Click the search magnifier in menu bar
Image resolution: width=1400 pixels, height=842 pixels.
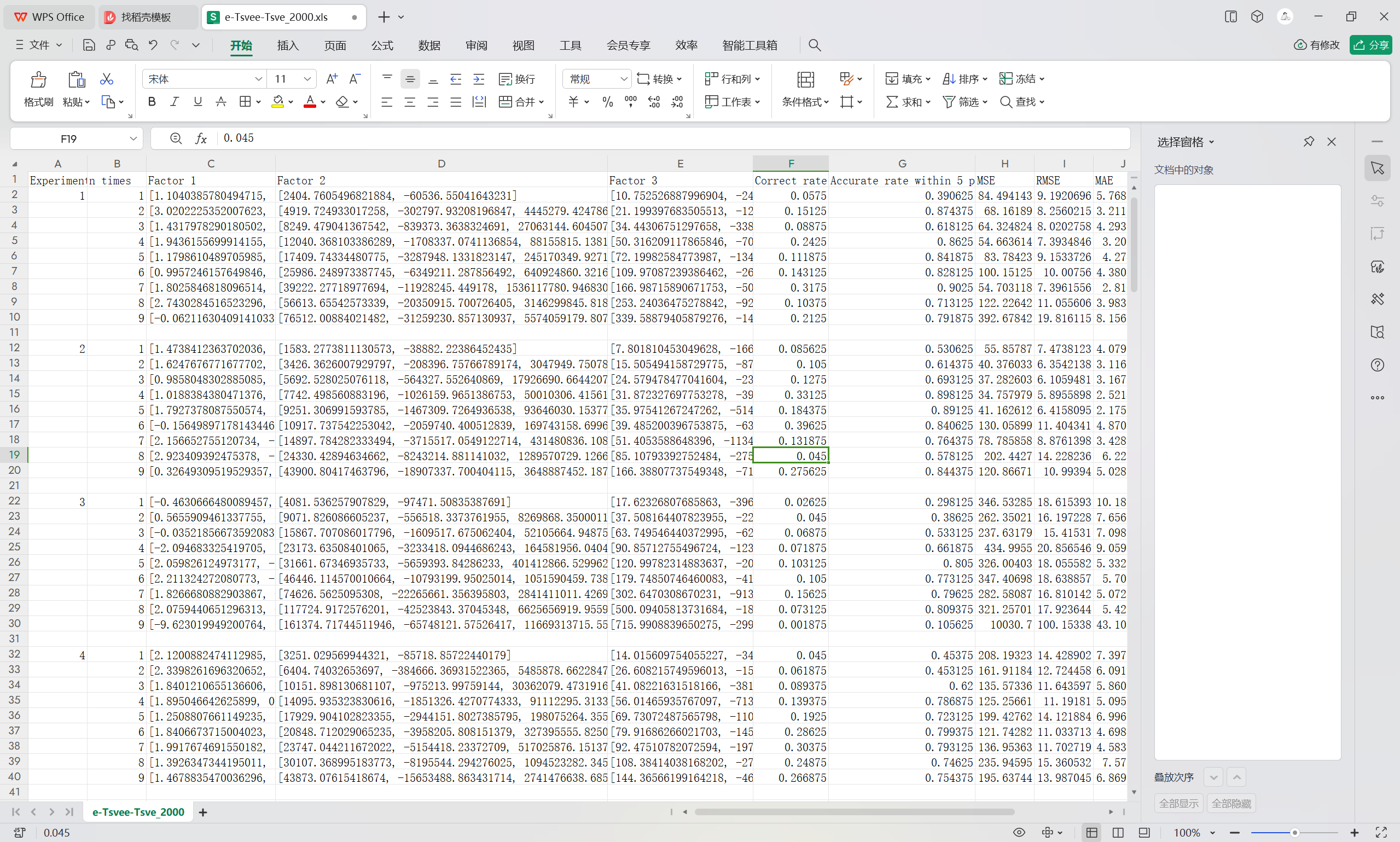tap(815, 45)
